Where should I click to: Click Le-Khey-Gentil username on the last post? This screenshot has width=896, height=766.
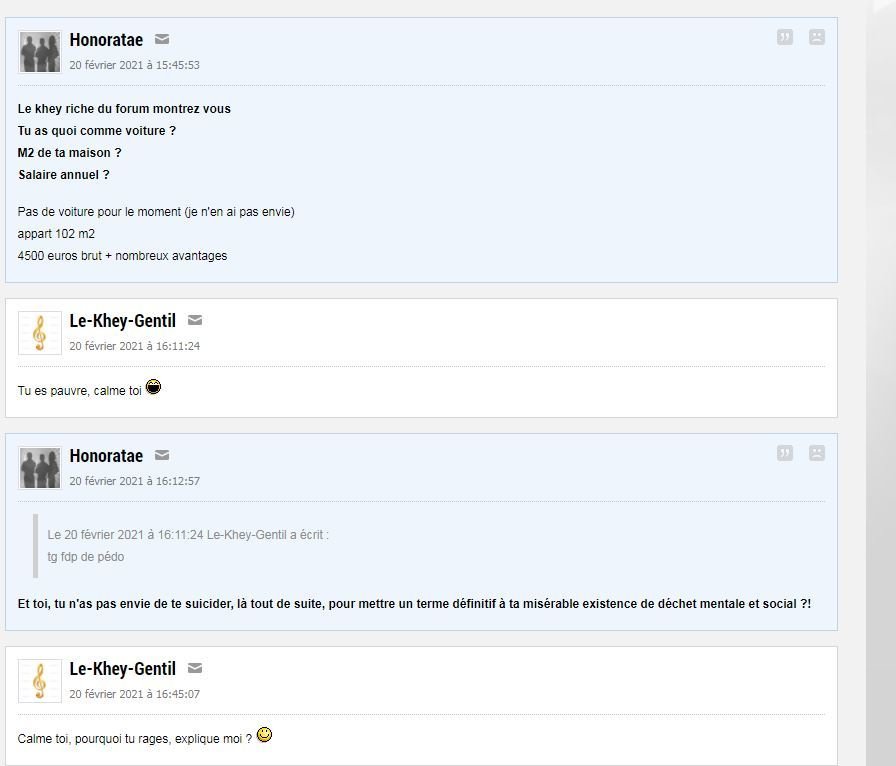click(122, 669)
